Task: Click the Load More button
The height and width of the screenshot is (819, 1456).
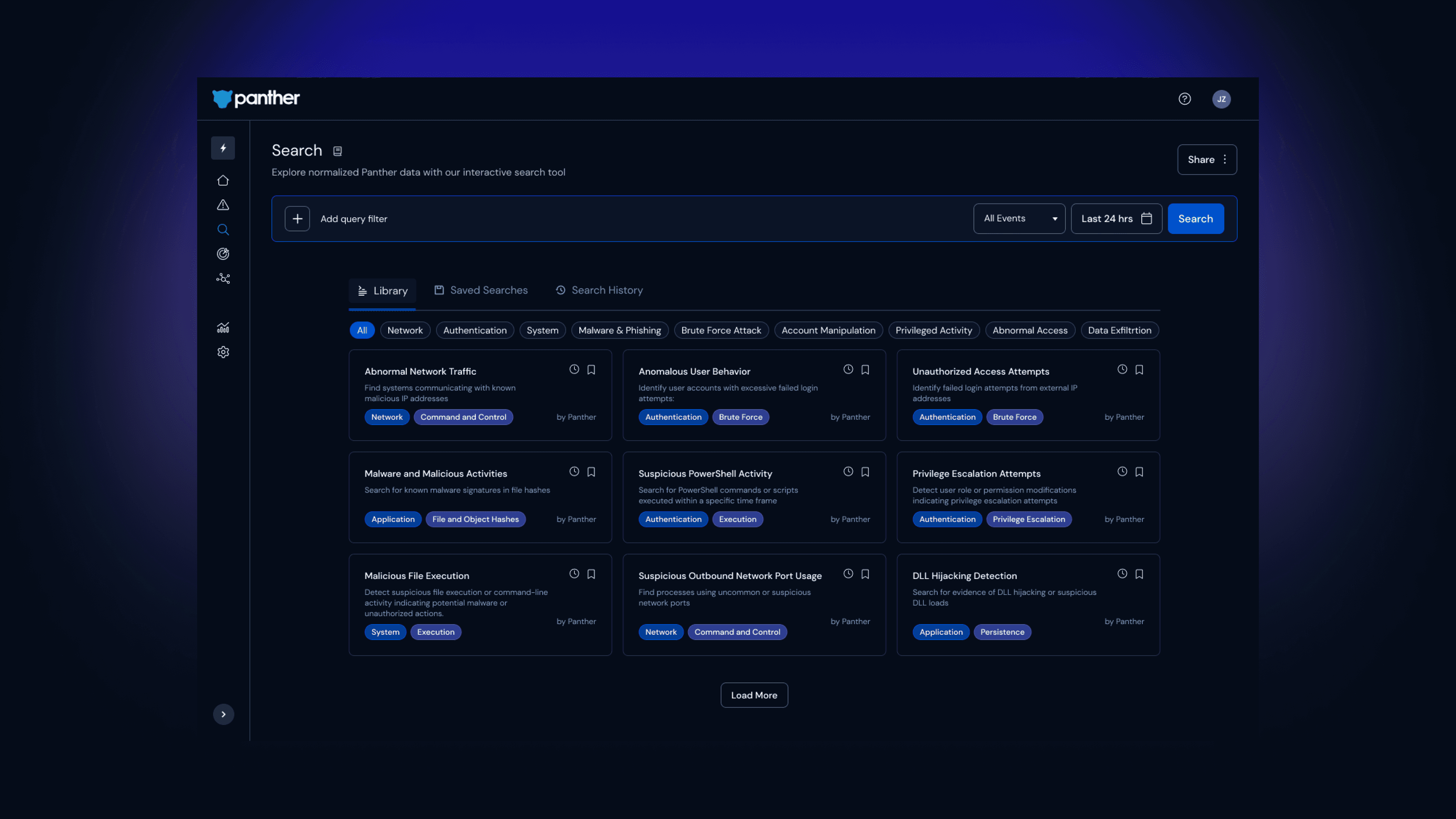Action: pos(753,695)
